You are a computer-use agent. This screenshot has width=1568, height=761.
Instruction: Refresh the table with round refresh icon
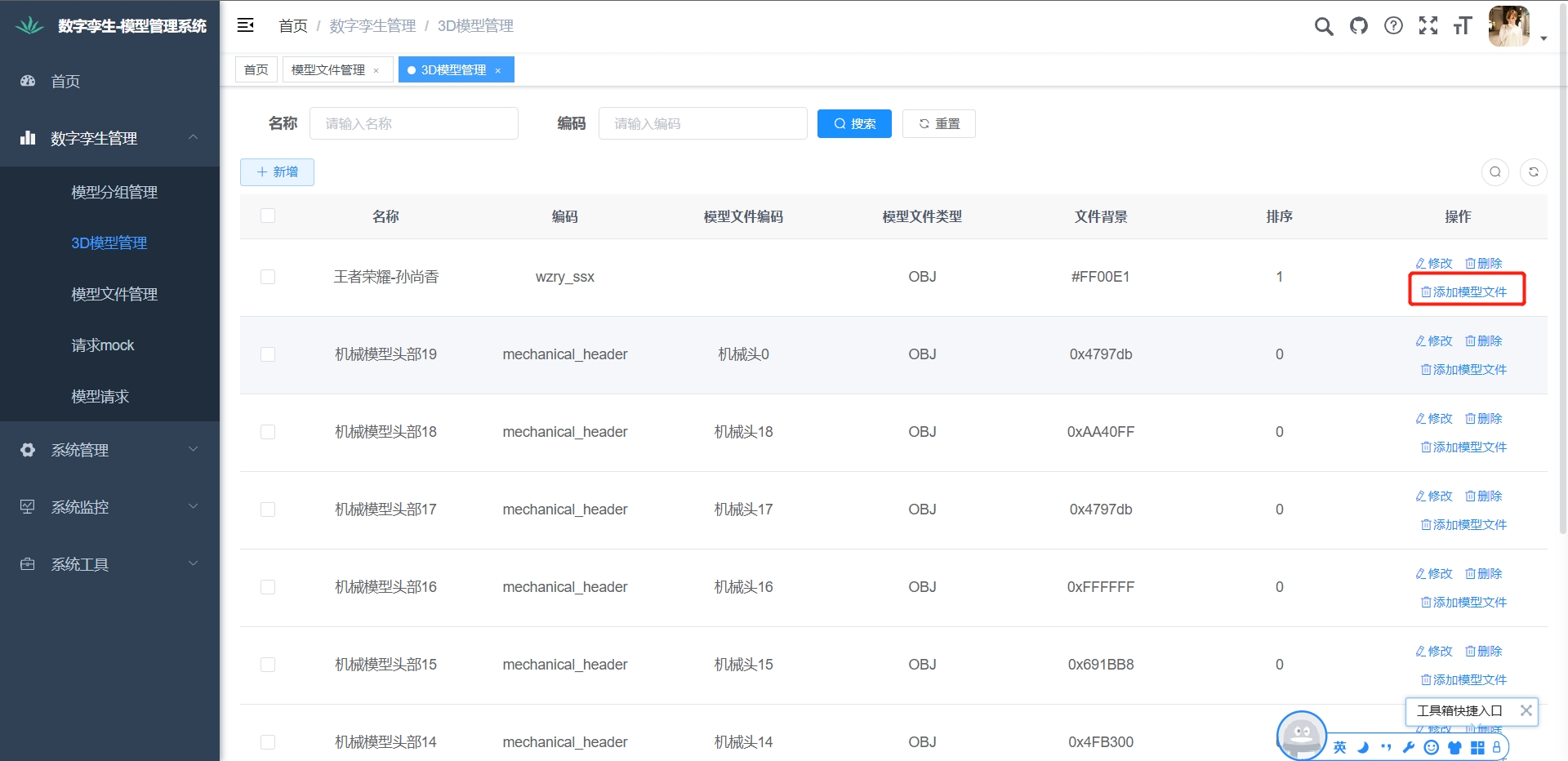coord(1534,171)
